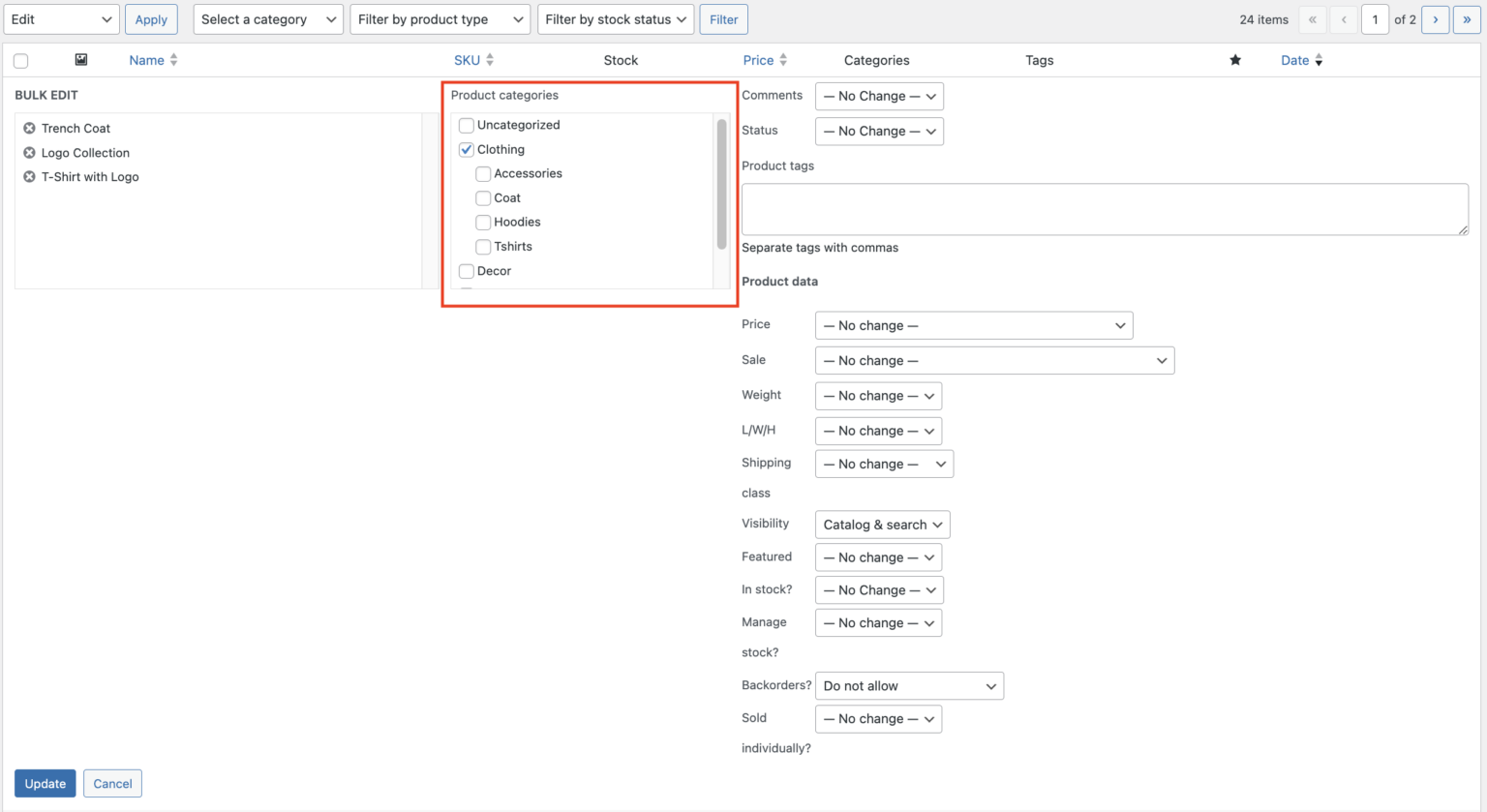
Task: Click the SKU column sort arrows
Action: tap(490, 60)
